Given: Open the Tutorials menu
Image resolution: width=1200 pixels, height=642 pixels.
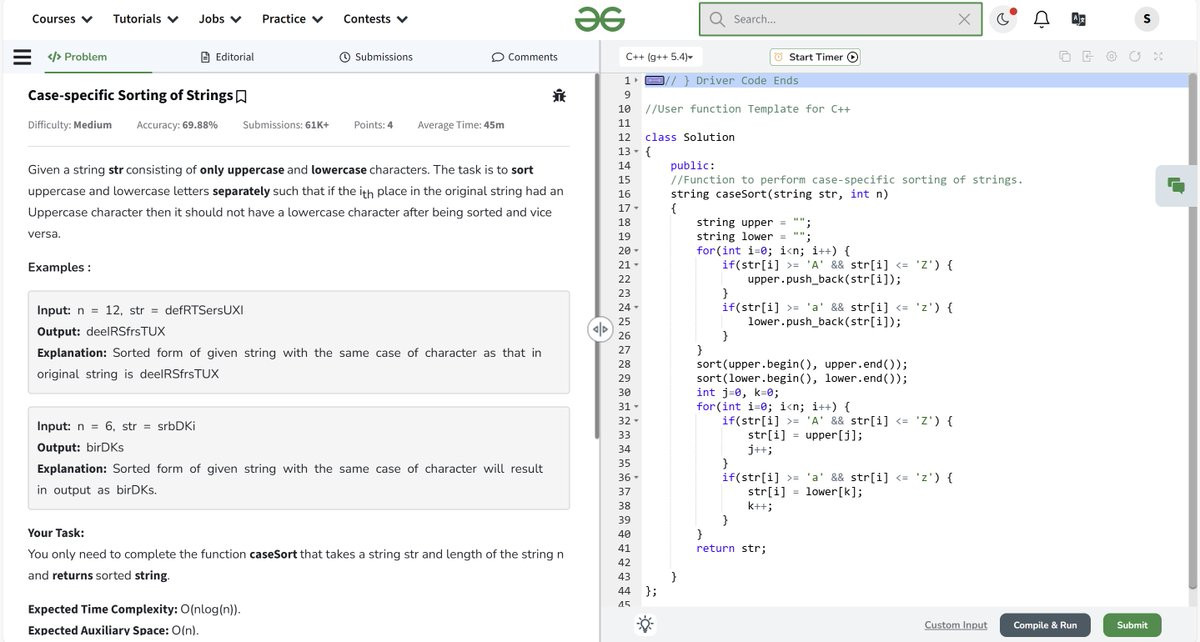Looking at the screenshot, I should coord(146,19).
